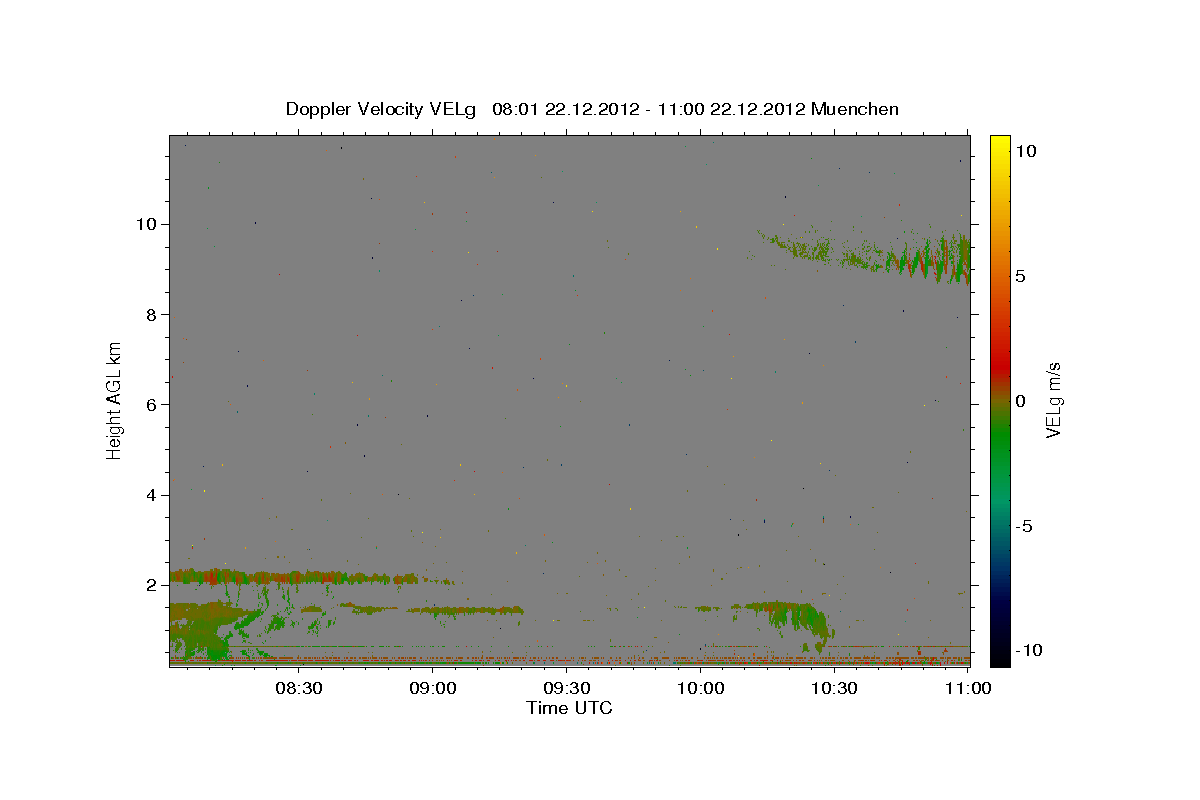The height and width of the screenshot is (800, 1200).
Task: Click the 10:30 time tick label
Action: (x=834, y=688)
